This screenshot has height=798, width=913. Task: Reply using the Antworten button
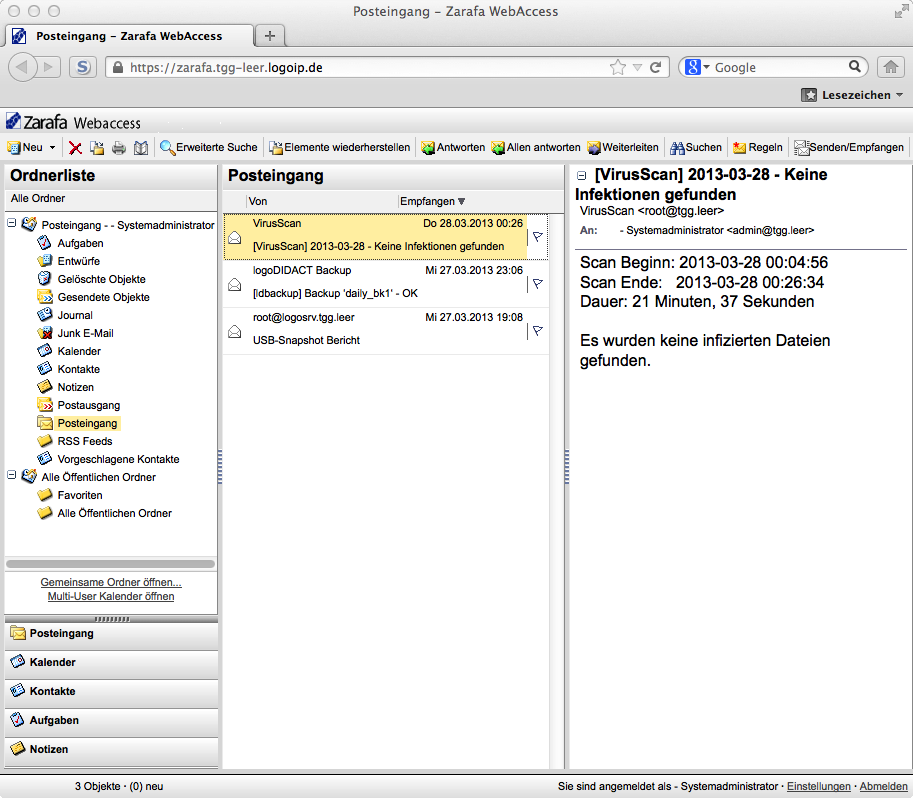tap(453, 148)
